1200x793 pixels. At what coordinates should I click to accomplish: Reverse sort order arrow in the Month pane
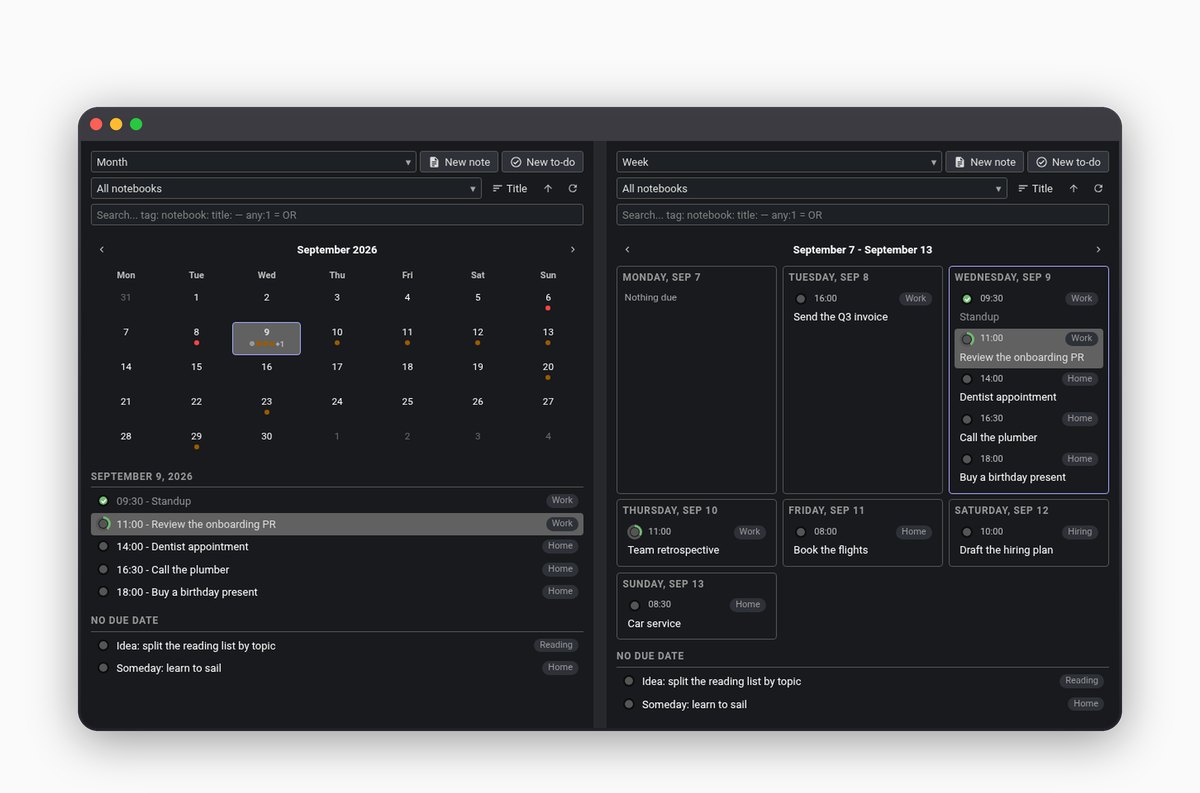[x=548, y=188]
